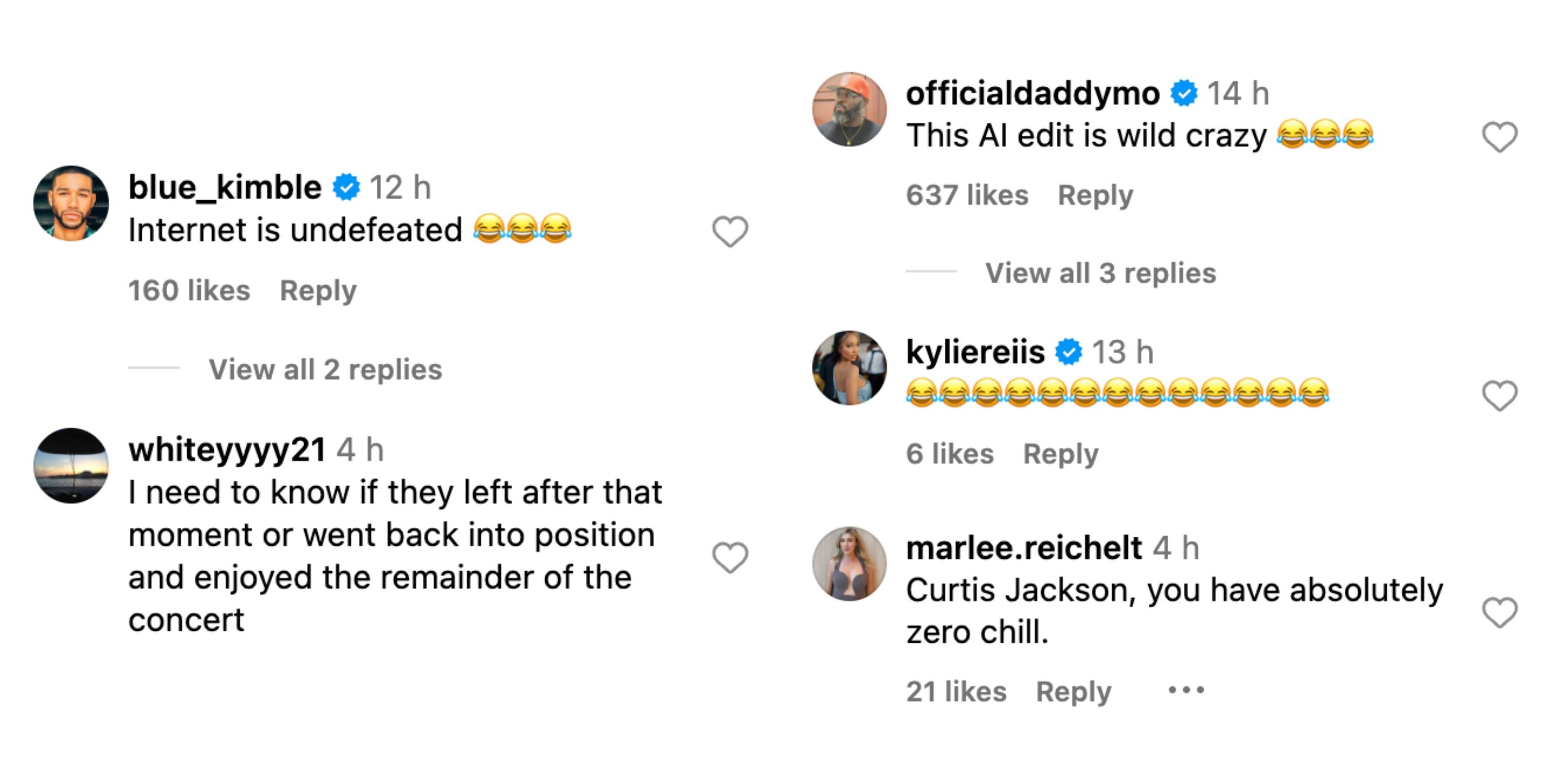Open marlee.reichelt's avatar

(849, 563)
